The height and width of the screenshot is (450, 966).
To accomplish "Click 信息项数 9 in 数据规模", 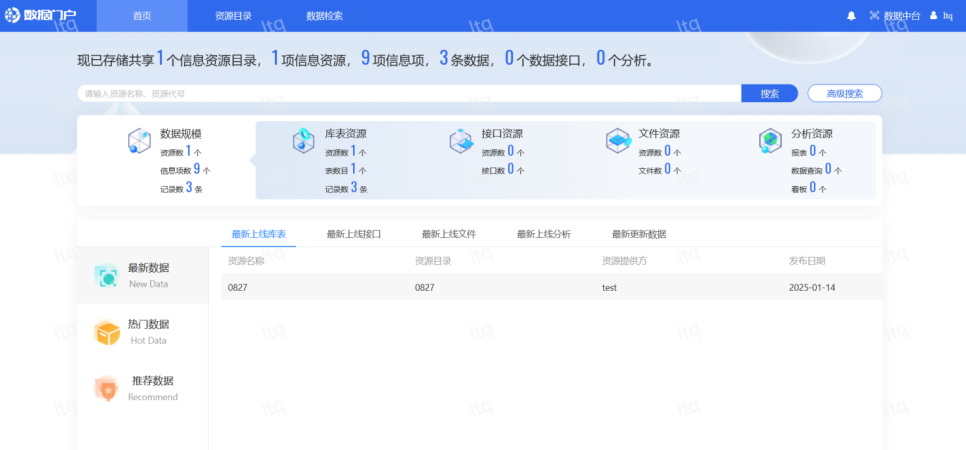I will 185,170.
